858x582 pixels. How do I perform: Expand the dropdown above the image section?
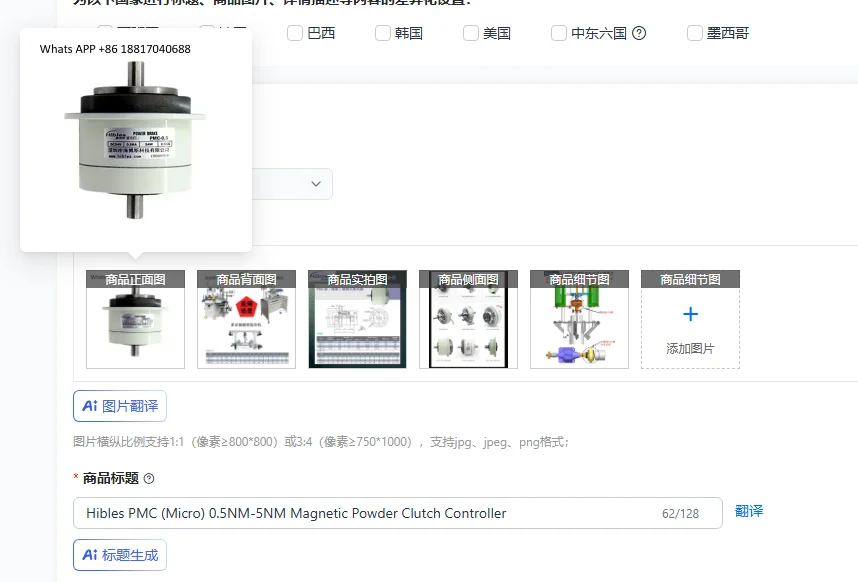tap(315, 184)
